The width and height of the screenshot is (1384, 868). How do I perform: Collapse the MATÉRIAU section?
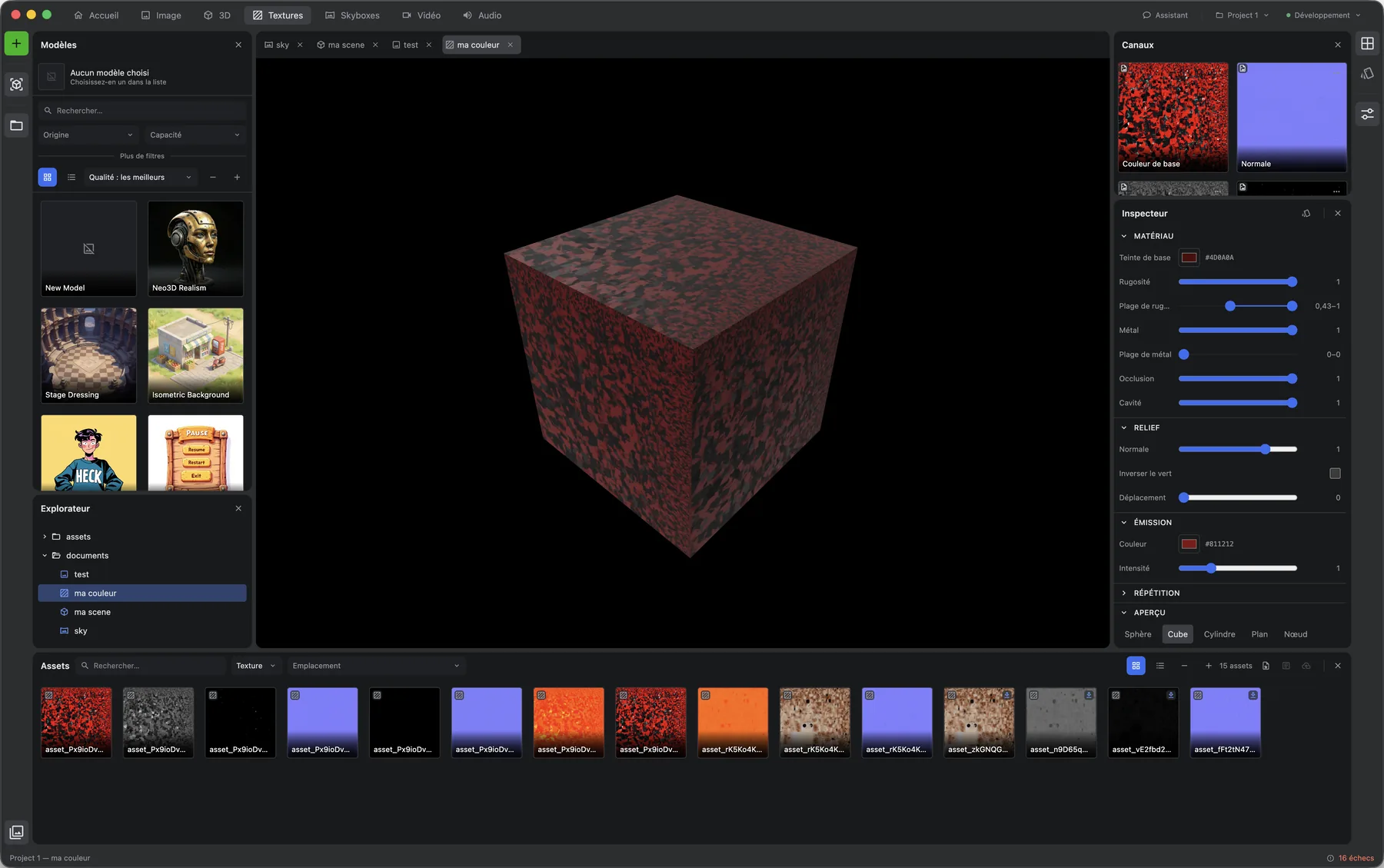(1230, 236)
